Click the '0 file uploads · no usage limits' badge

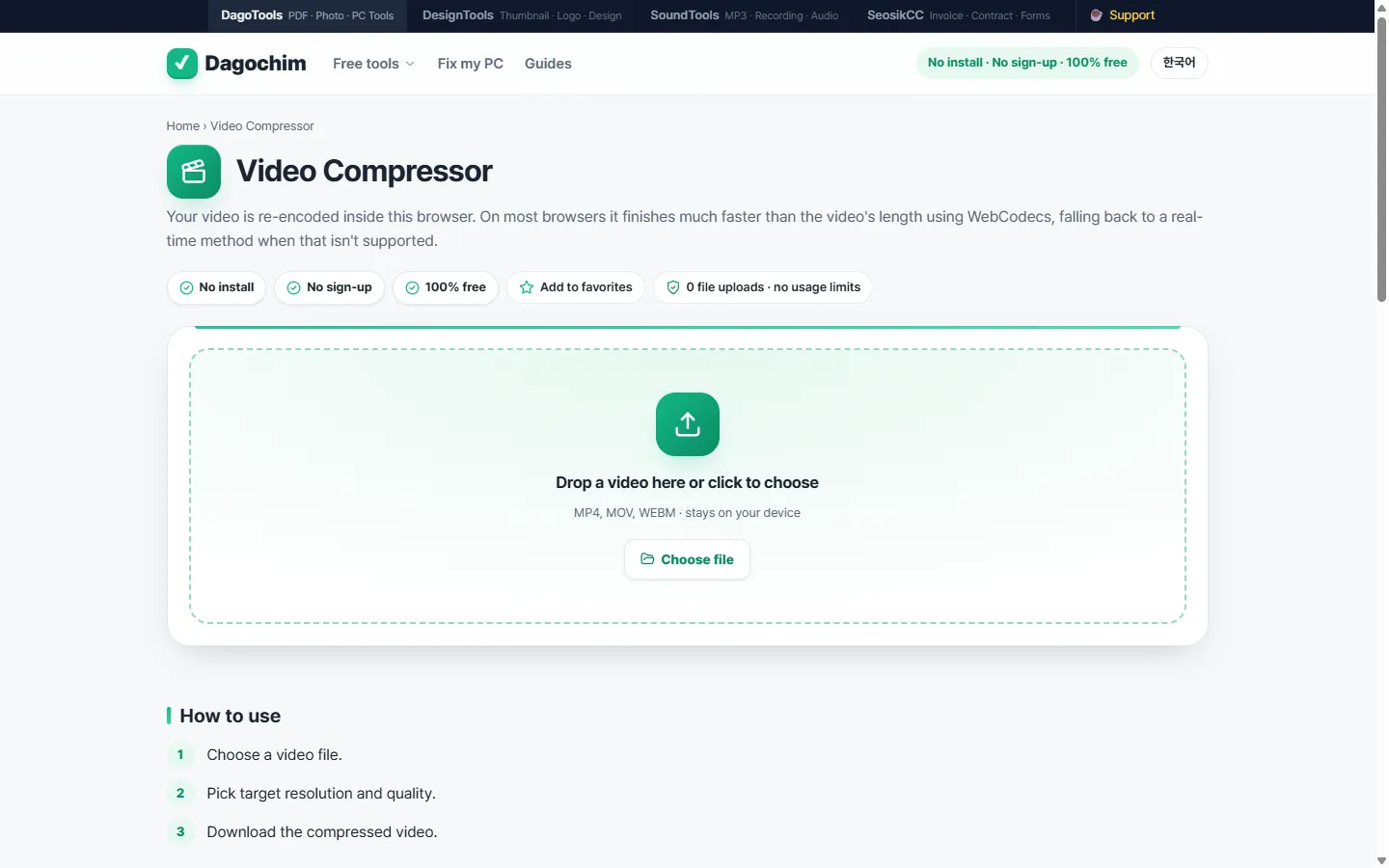tap(763, 287)
